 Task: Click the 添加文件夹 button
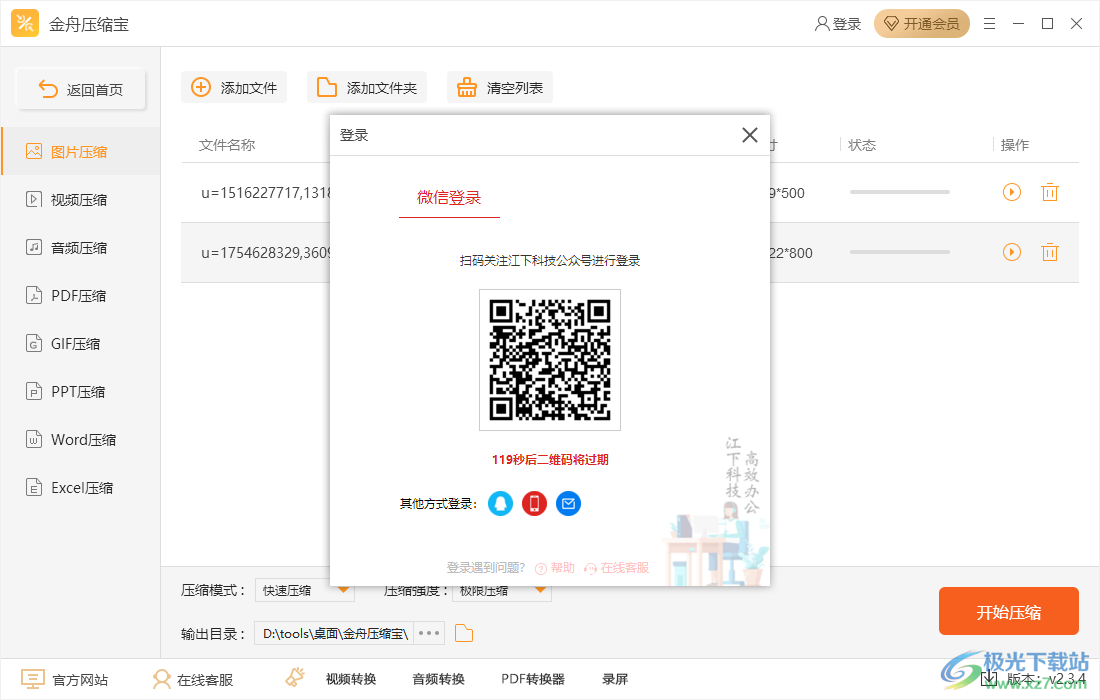click(x=367, y=88)
